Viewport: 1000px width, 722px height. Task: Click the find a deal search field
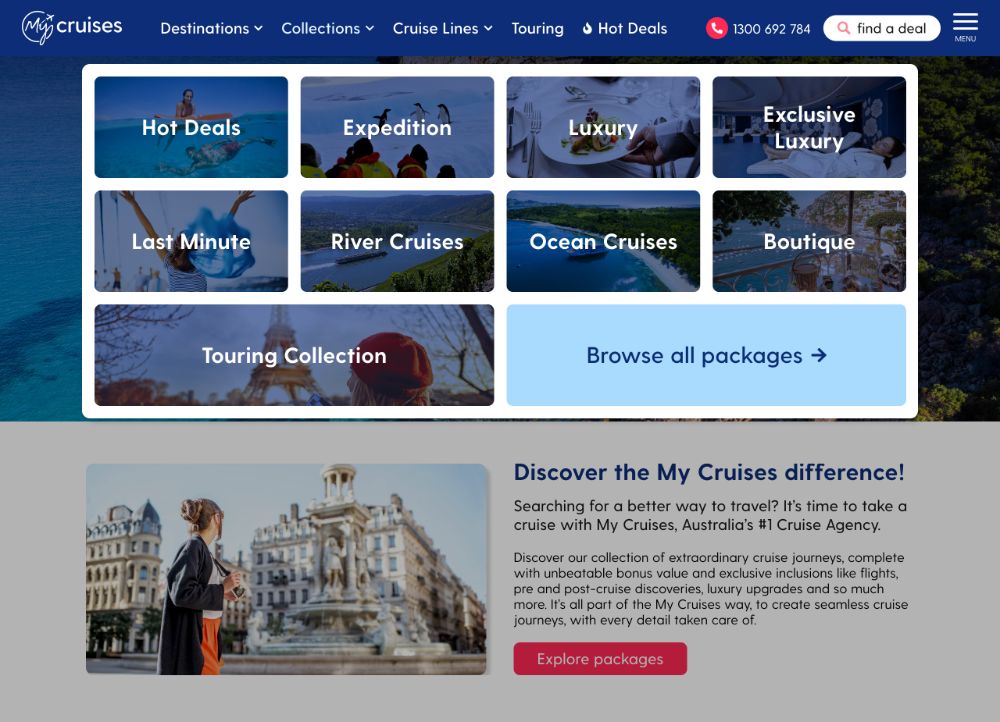pyautogui.click(x=881, y=28)
